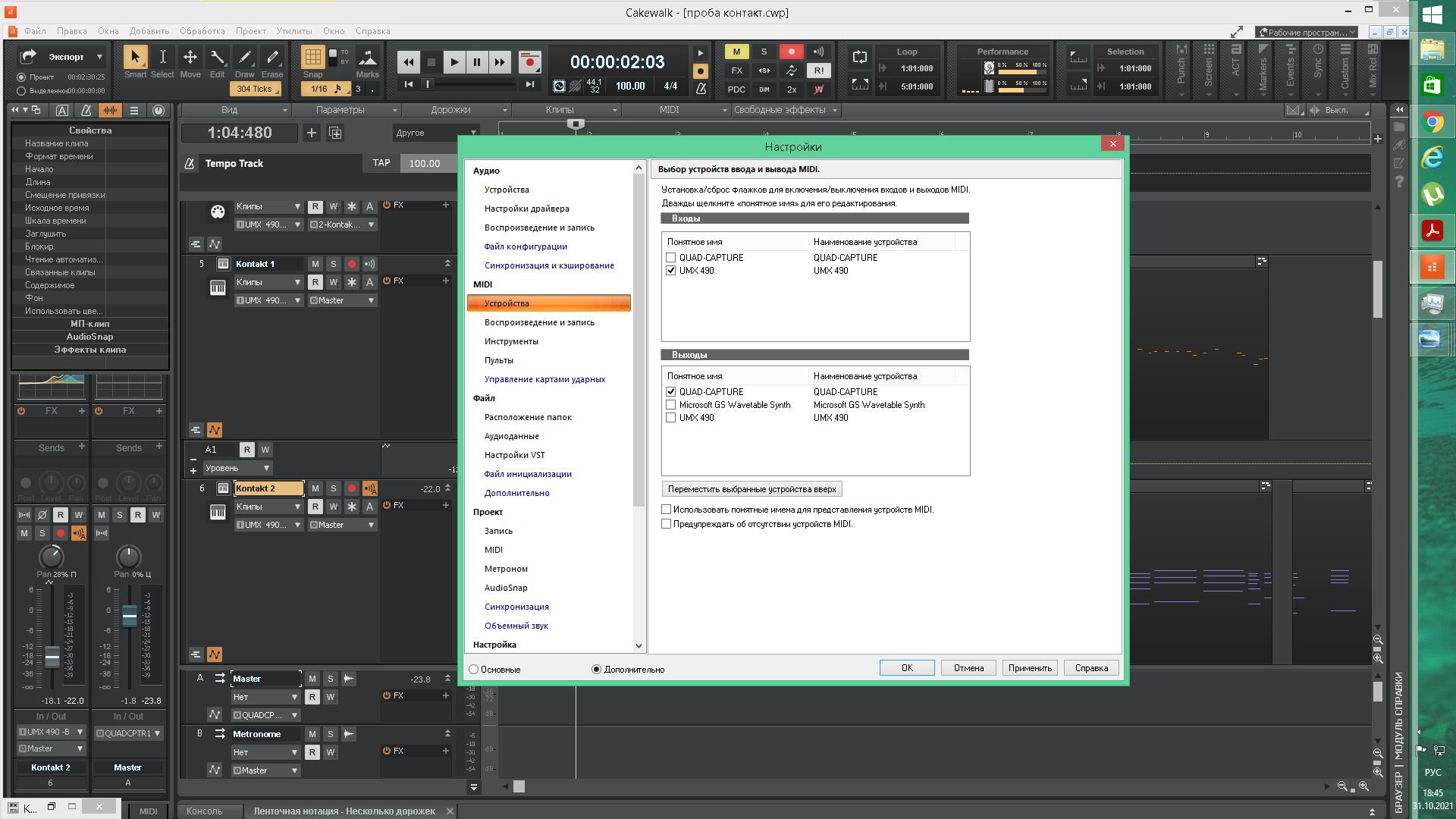Screen dimensions: 1456x819
Task: Toggle the Snap grid icon
Action: pos(312,58)
